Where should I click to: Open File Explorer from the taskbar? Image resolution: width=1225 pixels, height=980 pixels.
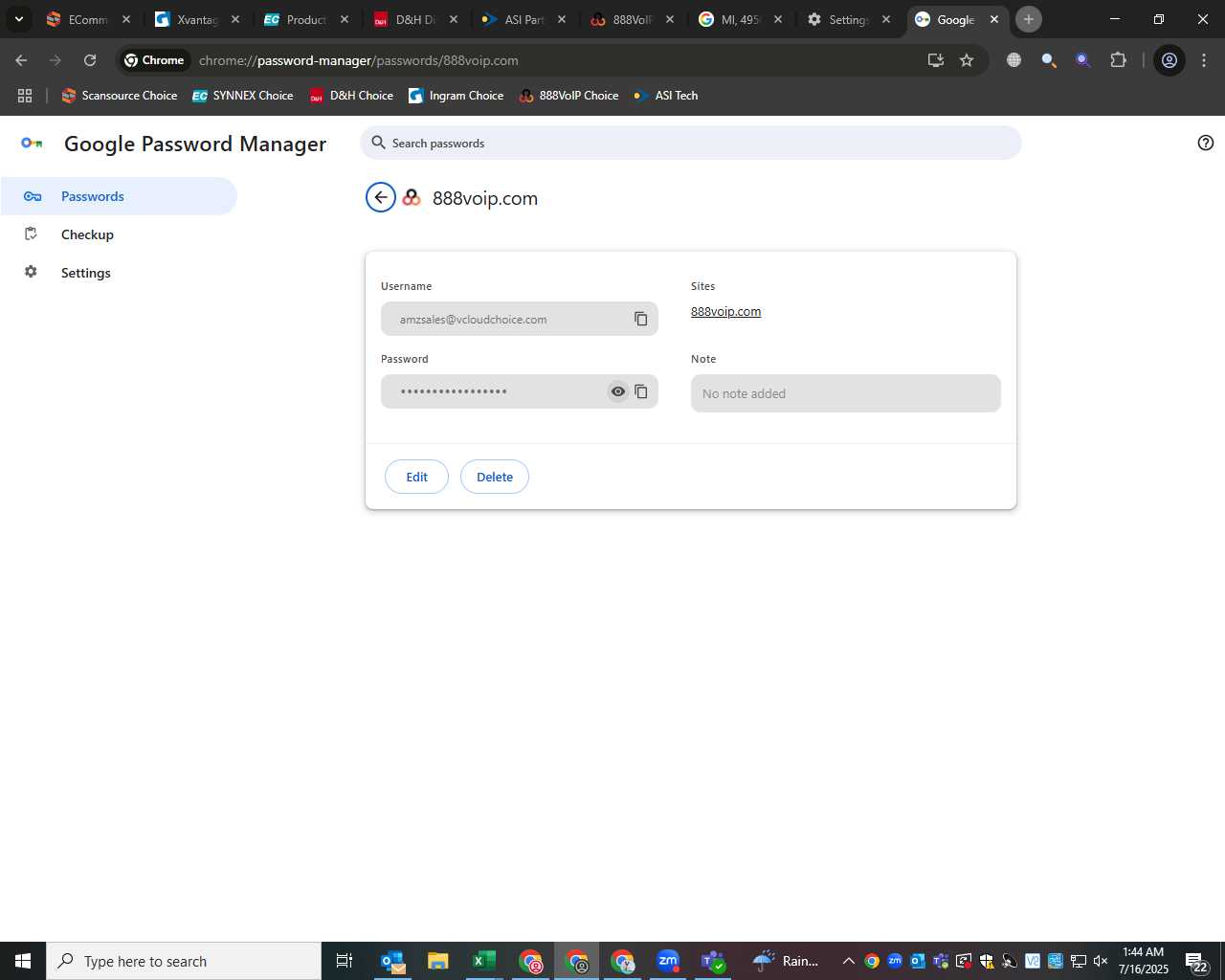tap(438, 961)
